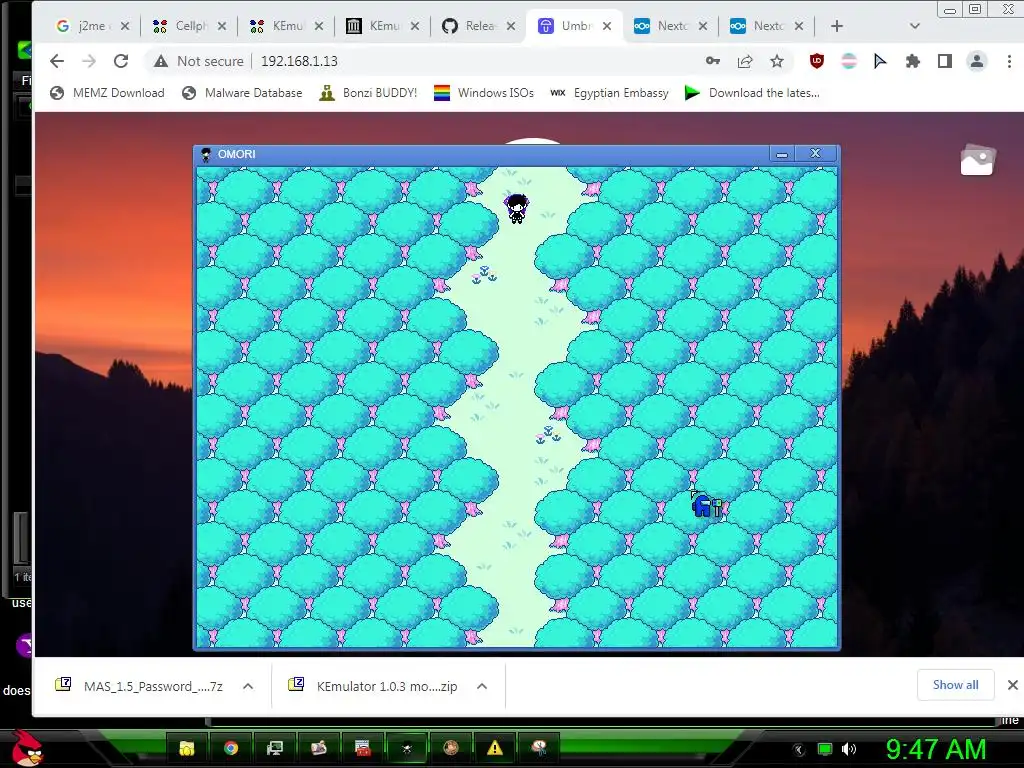
Task: Open the MEMZ Download bookmark
Action: click(x=107, y=93)
